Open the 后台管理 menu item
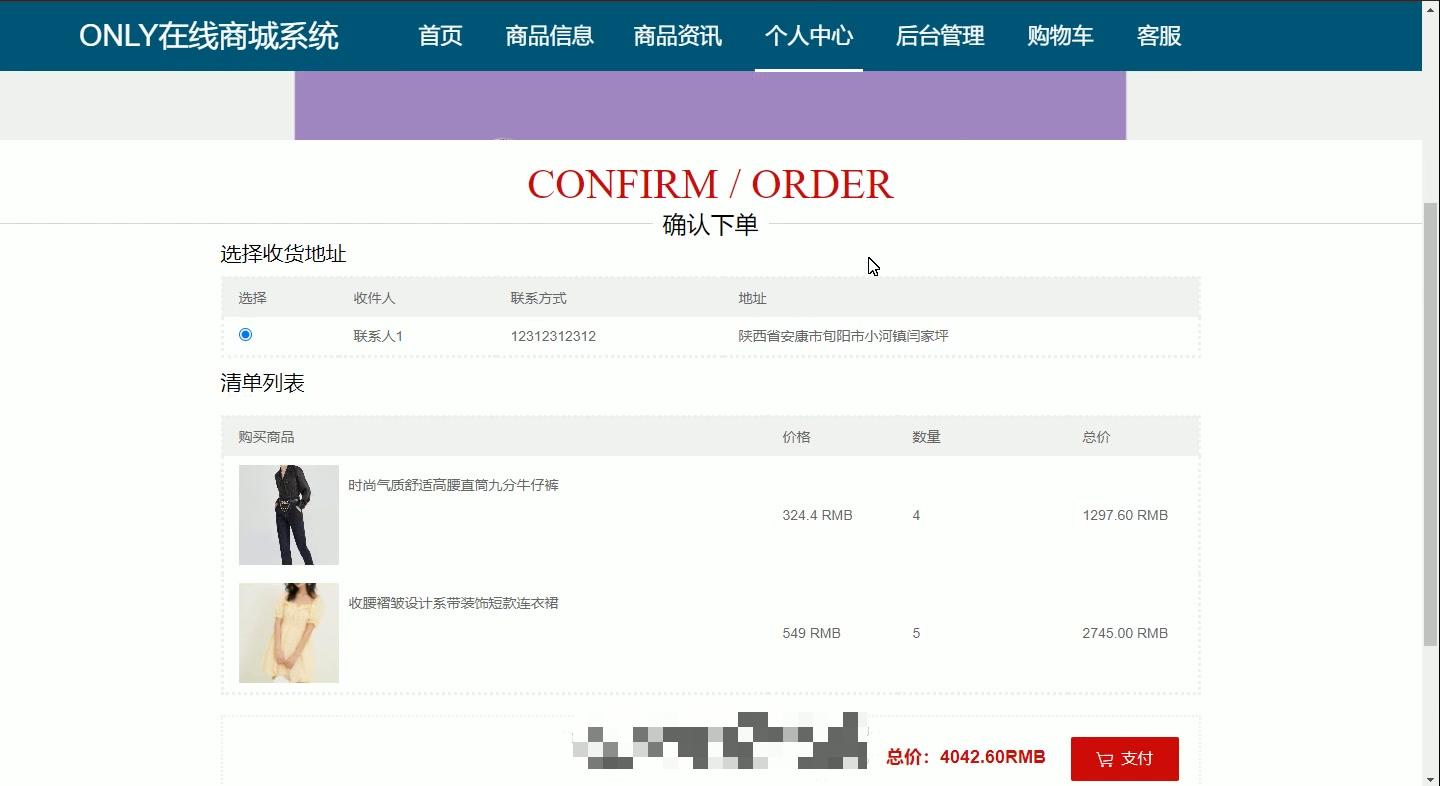This screenshot has width=1440, height=786. click(x=940, y=36)
